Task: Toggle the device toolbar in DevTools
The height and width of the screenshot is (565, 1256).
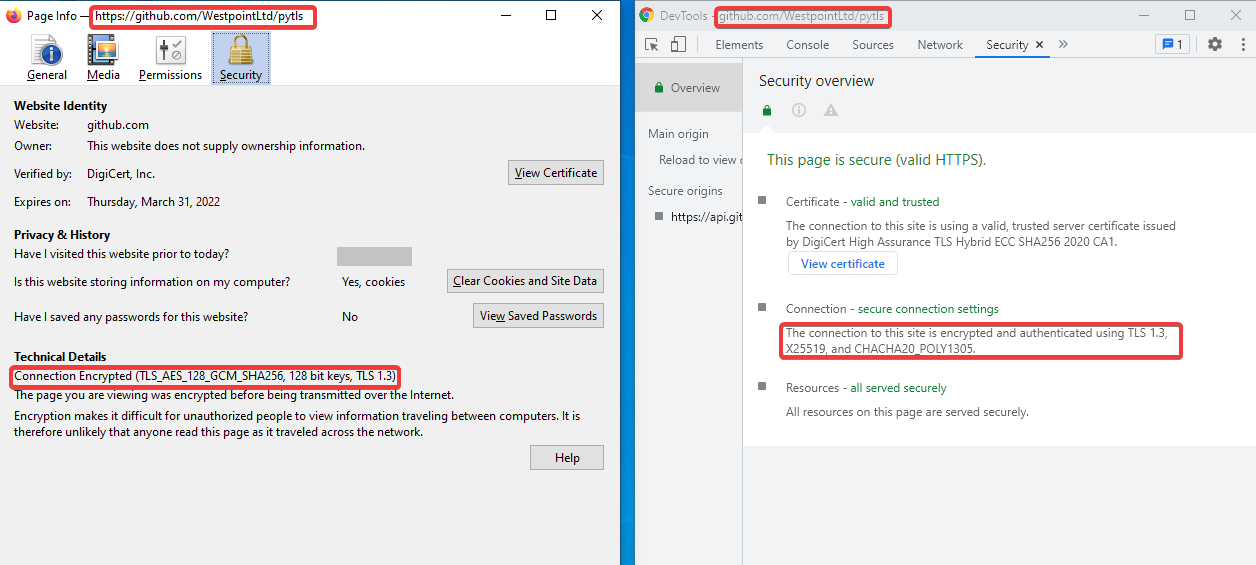Action: [678, 44]
